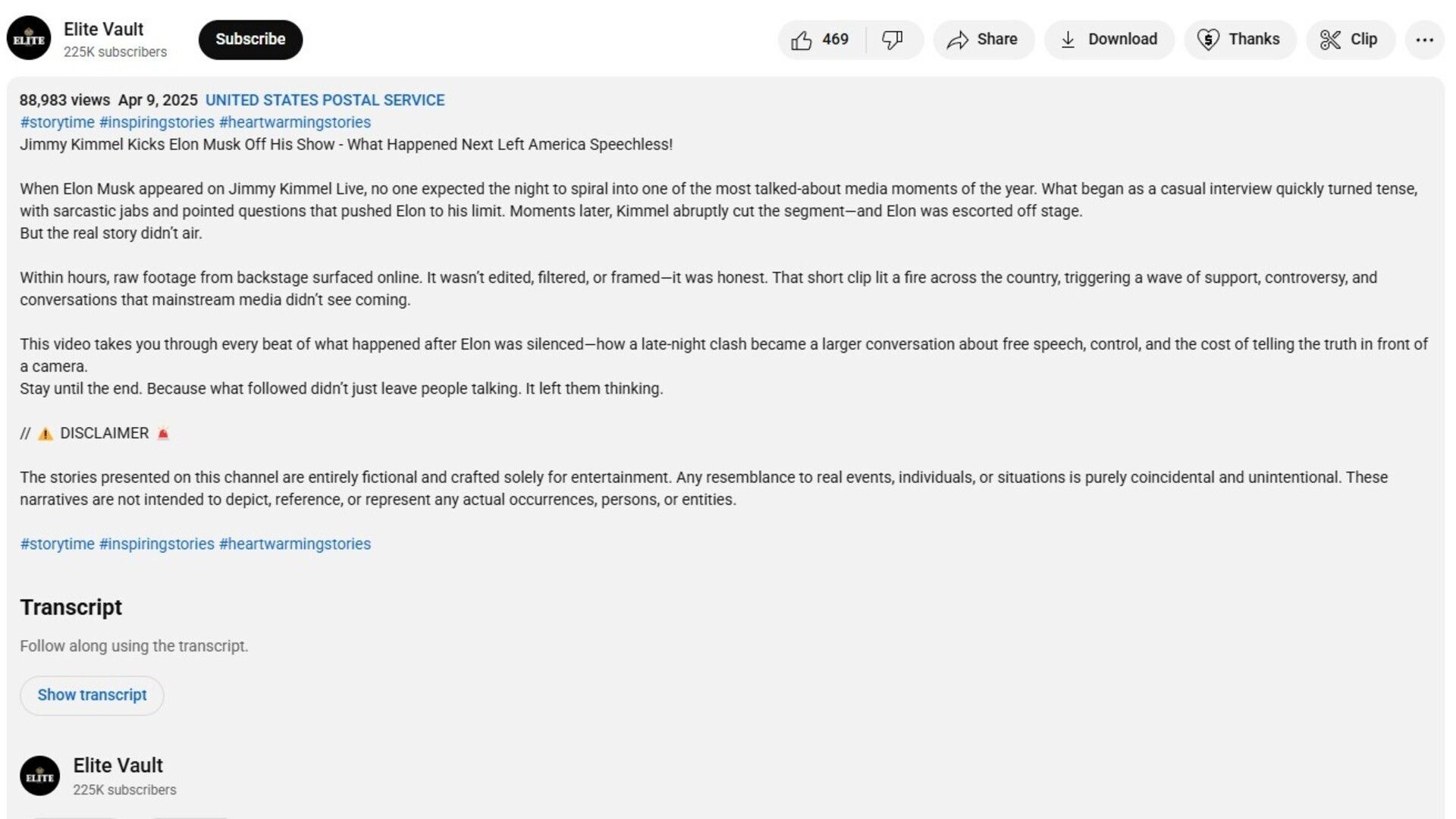Click the thumbs-up like icon
The image size is (1456, 819).
pyautogui.click(x=802, y=40)
